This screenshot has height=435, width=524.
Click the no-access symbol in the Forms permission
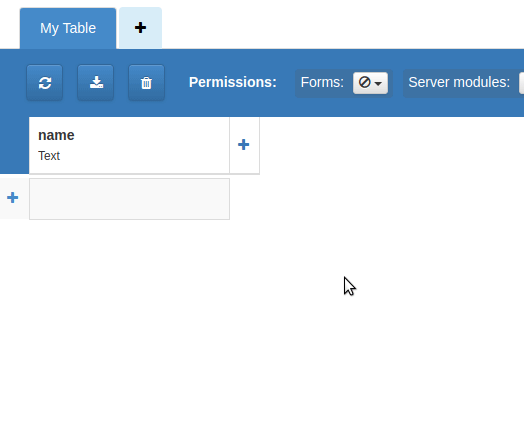point(364,82)
